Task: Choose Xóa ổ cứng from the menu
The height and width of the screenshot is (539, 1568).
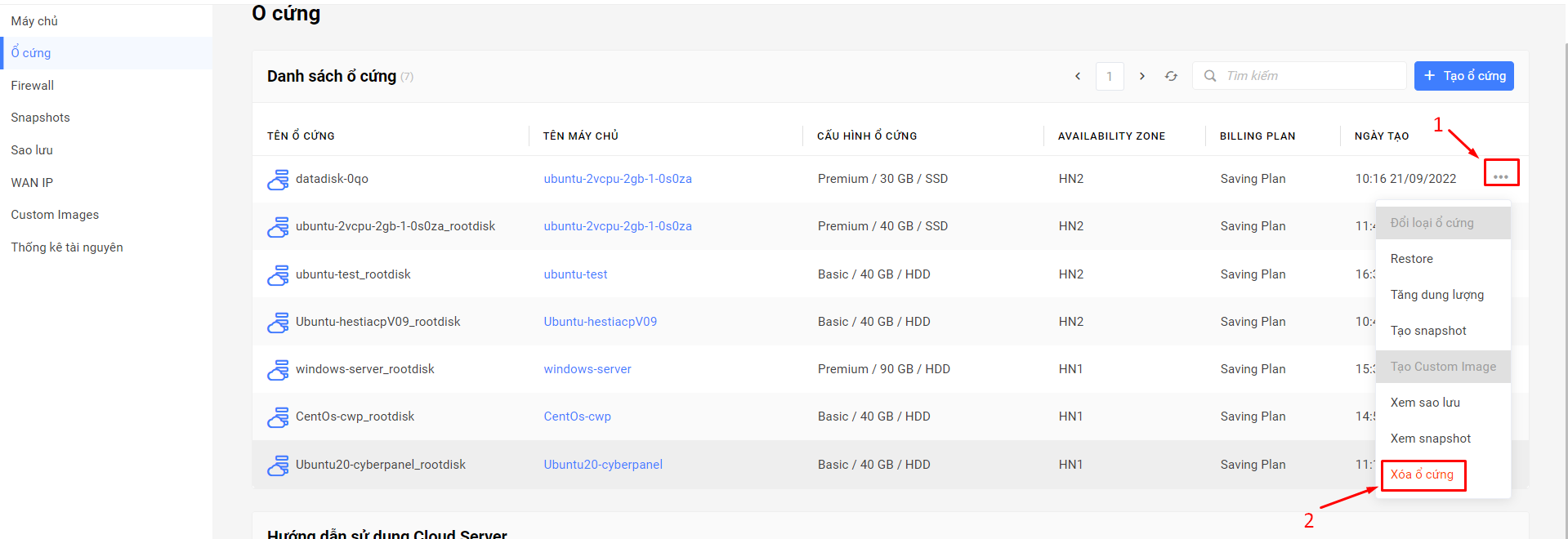Action: coord(1423,474)
